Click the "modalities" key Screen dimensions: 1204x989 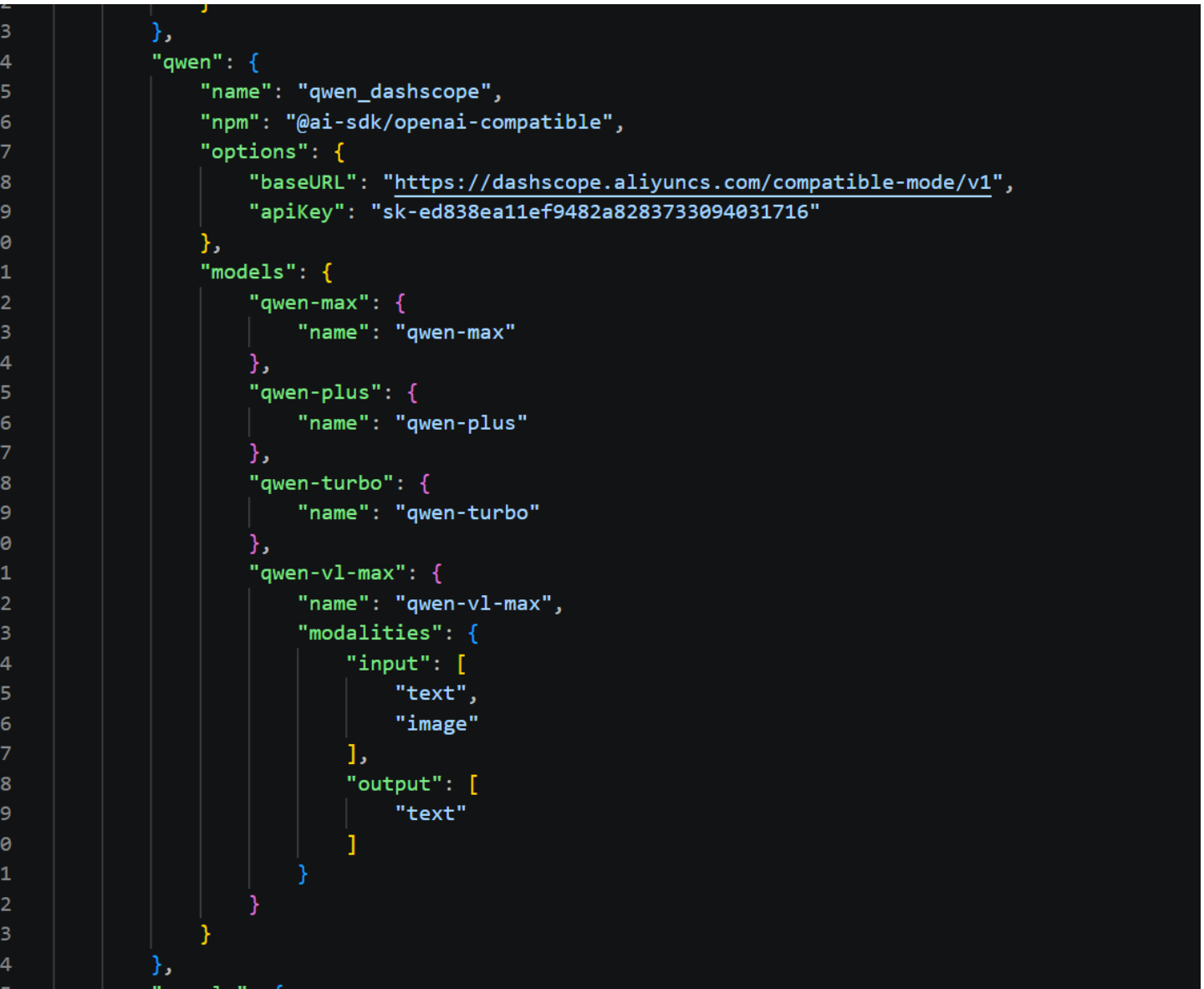tap(370, 634)
